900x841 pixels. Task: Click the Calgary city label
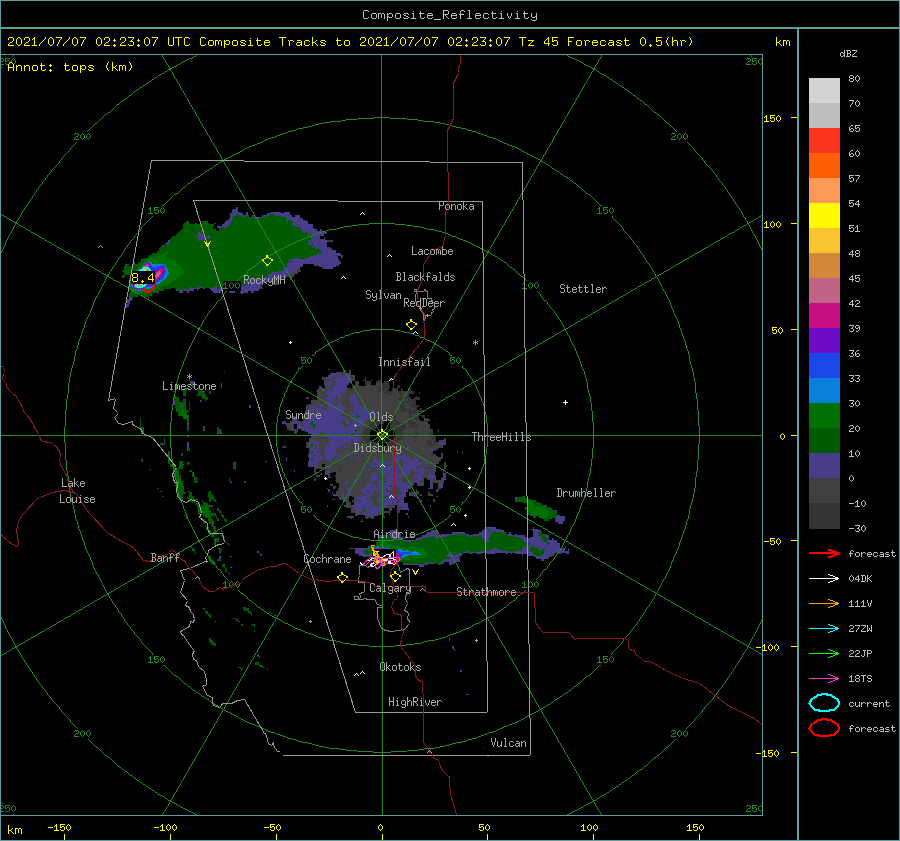[390, 588]
